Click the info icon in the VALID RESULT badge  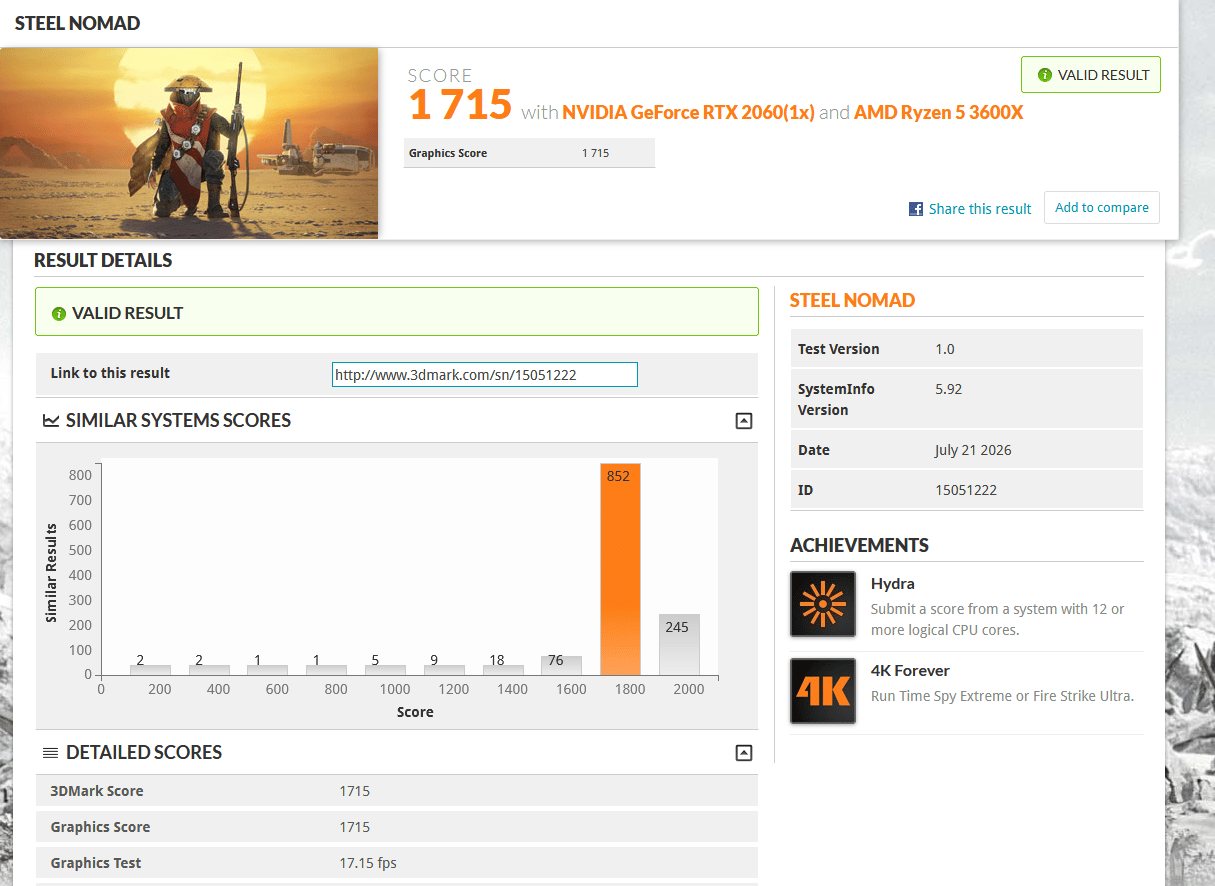pos(1045,75)
